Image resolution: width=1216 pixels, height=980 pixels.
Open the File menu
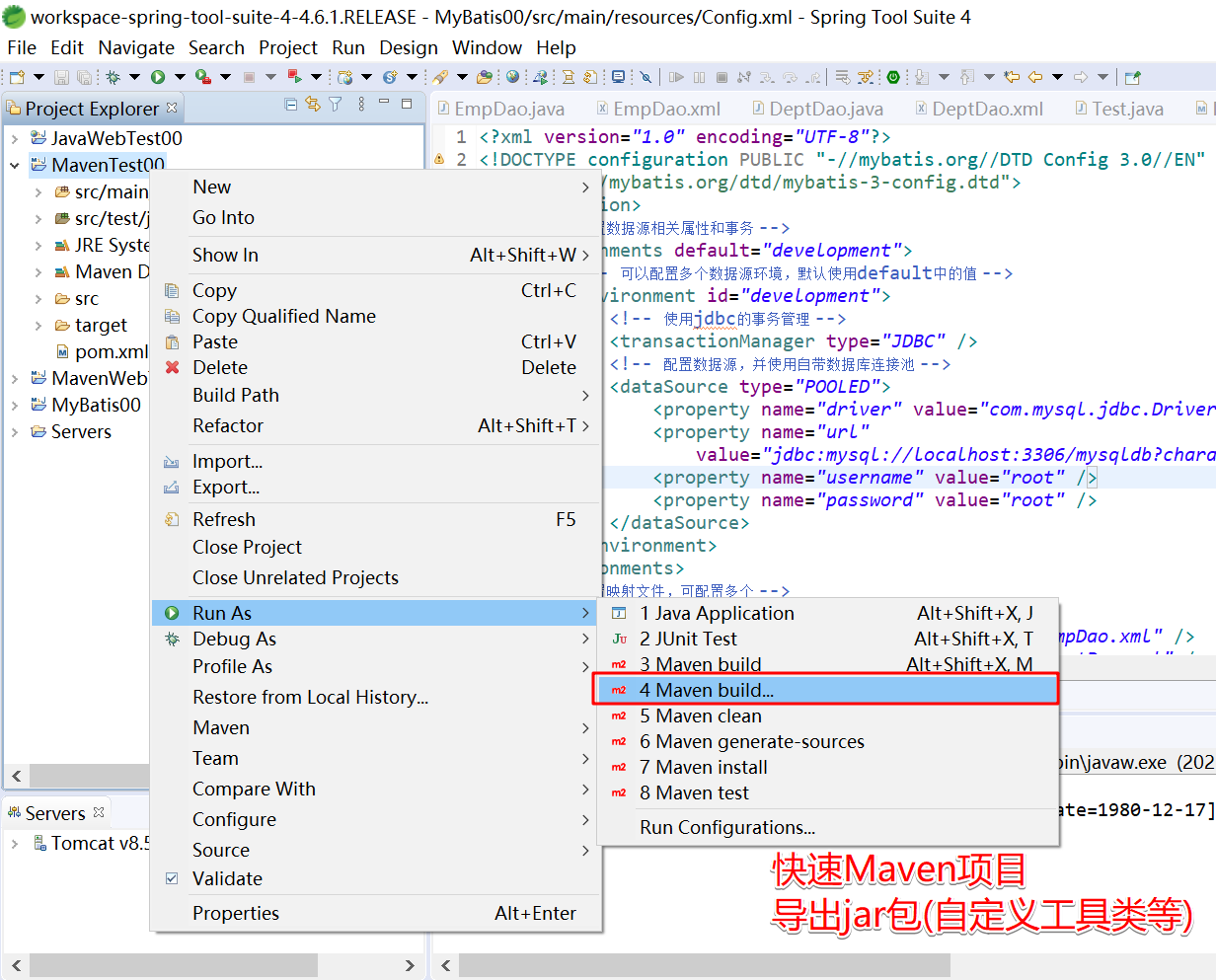pyautogui.click(x=22, y=47)
